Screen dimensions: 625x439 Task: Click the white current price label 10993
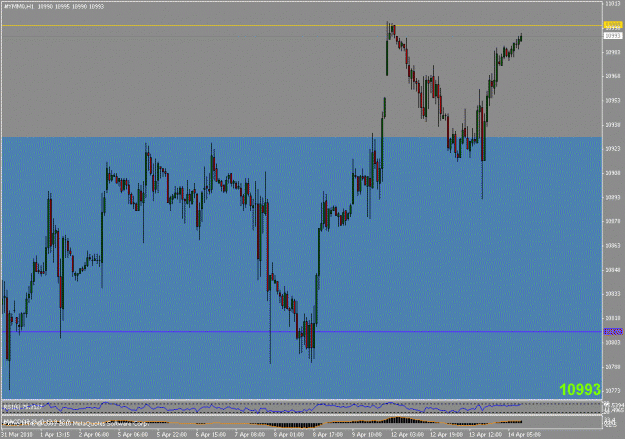click(x=613, y=36)
